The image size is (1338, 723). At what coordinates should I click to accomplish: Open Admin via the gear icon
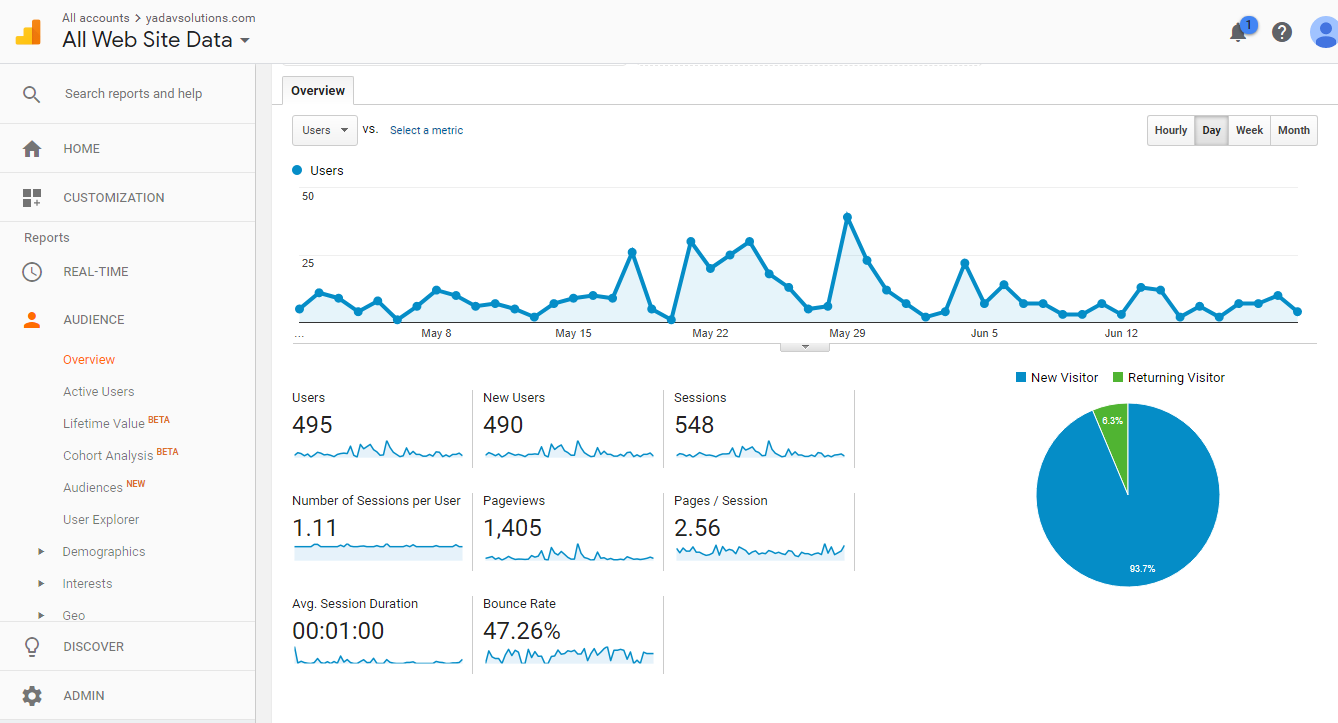pos(32,696)
